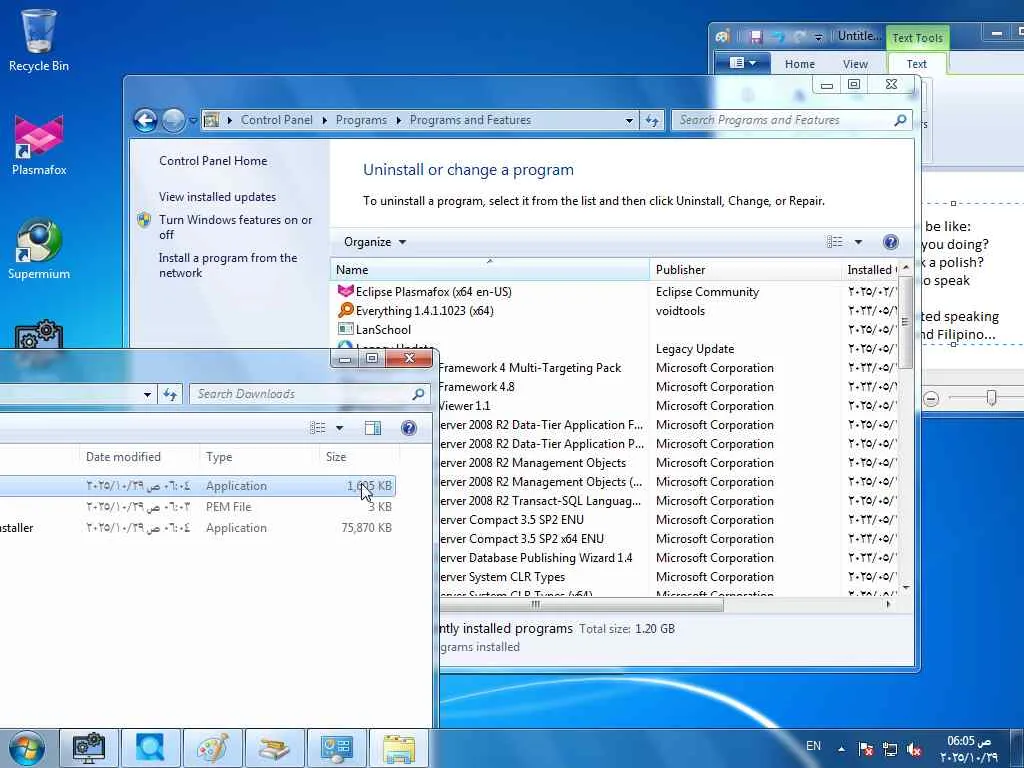
Task: Open the Organize dropdown menu
Action: (x=375, y=242)
